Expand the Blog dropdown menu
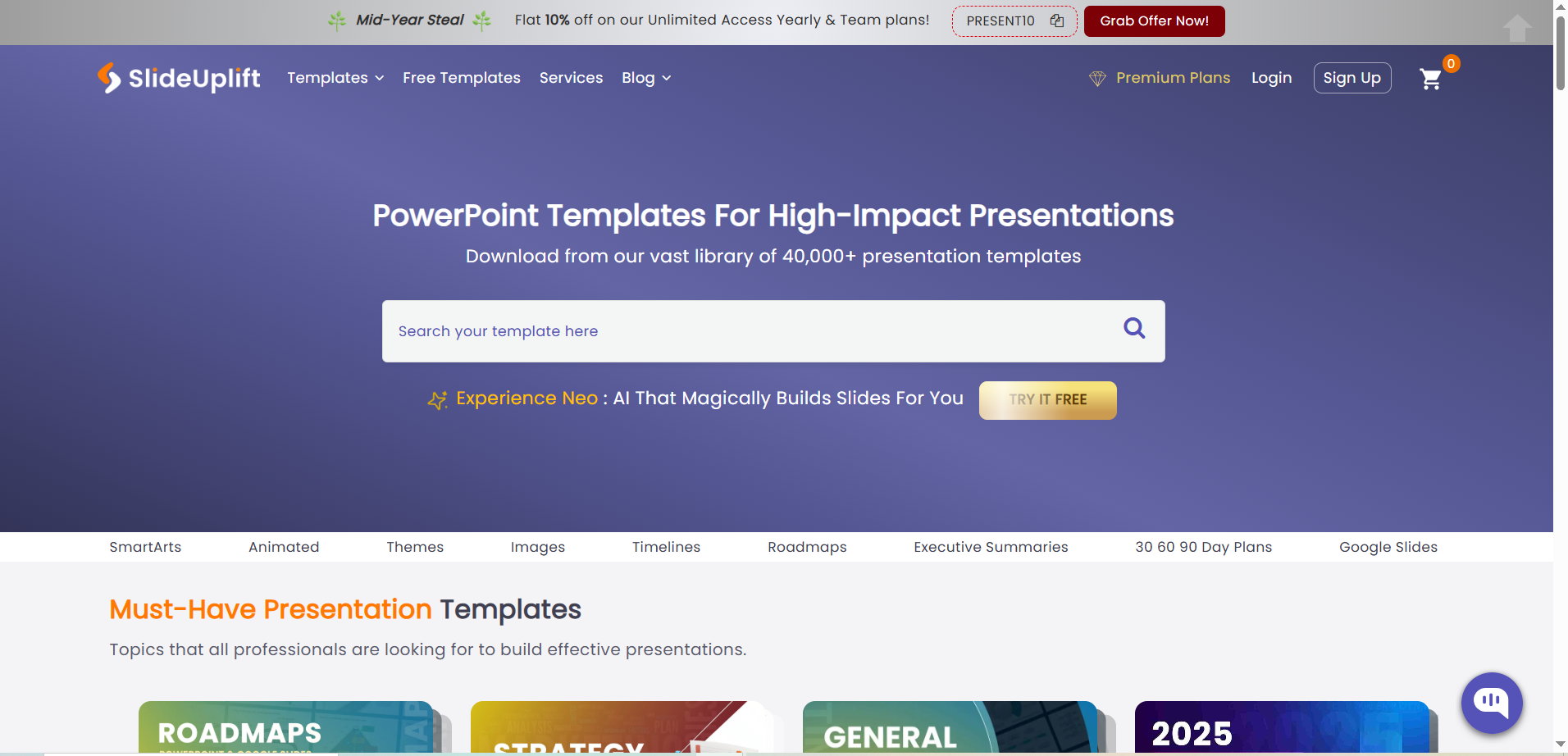 click(646, 78)
